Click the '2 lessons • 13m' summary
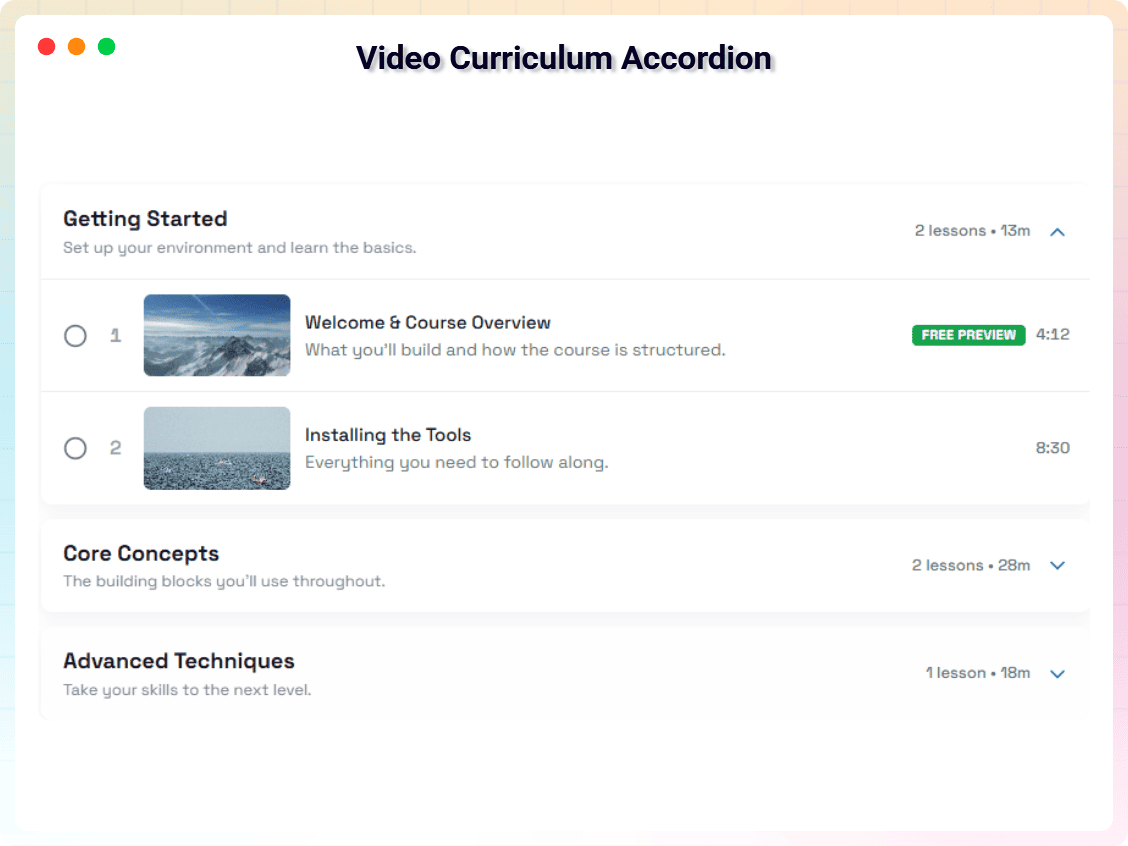 973,231
